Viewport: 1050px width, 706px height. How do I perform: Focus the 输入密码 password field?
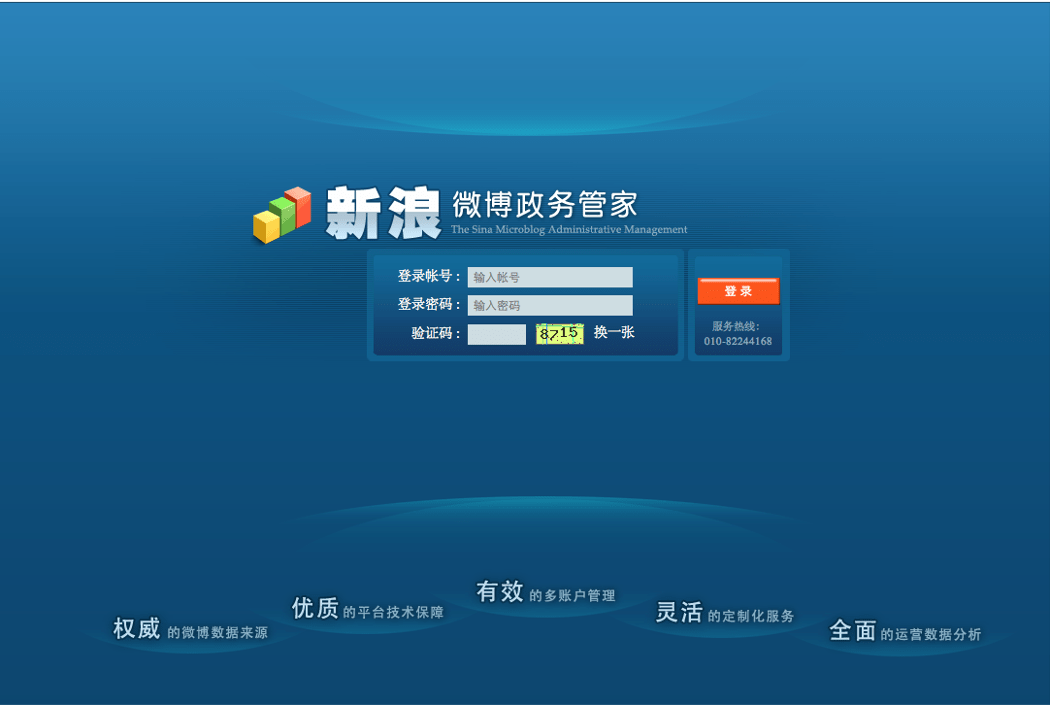coord(550,305)
